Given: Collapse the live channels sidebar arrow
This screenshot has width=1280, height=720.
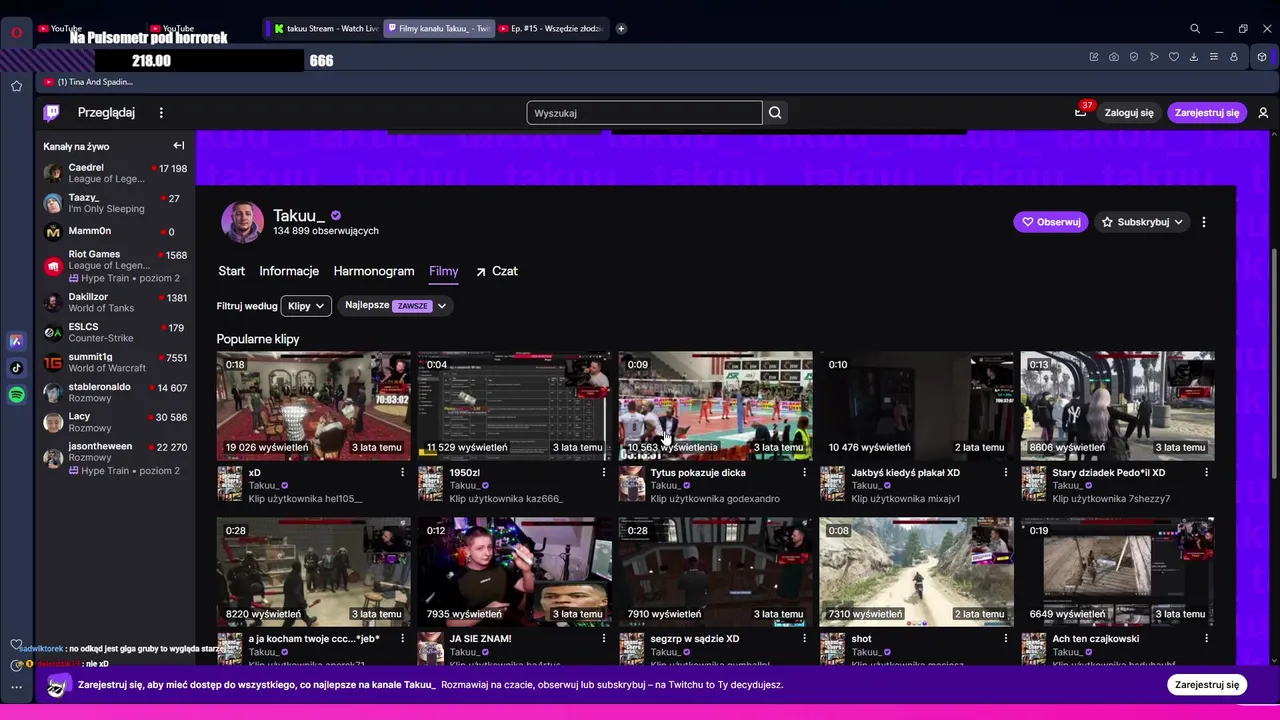Looking at the screenshot, I should (x=179, y=146).
